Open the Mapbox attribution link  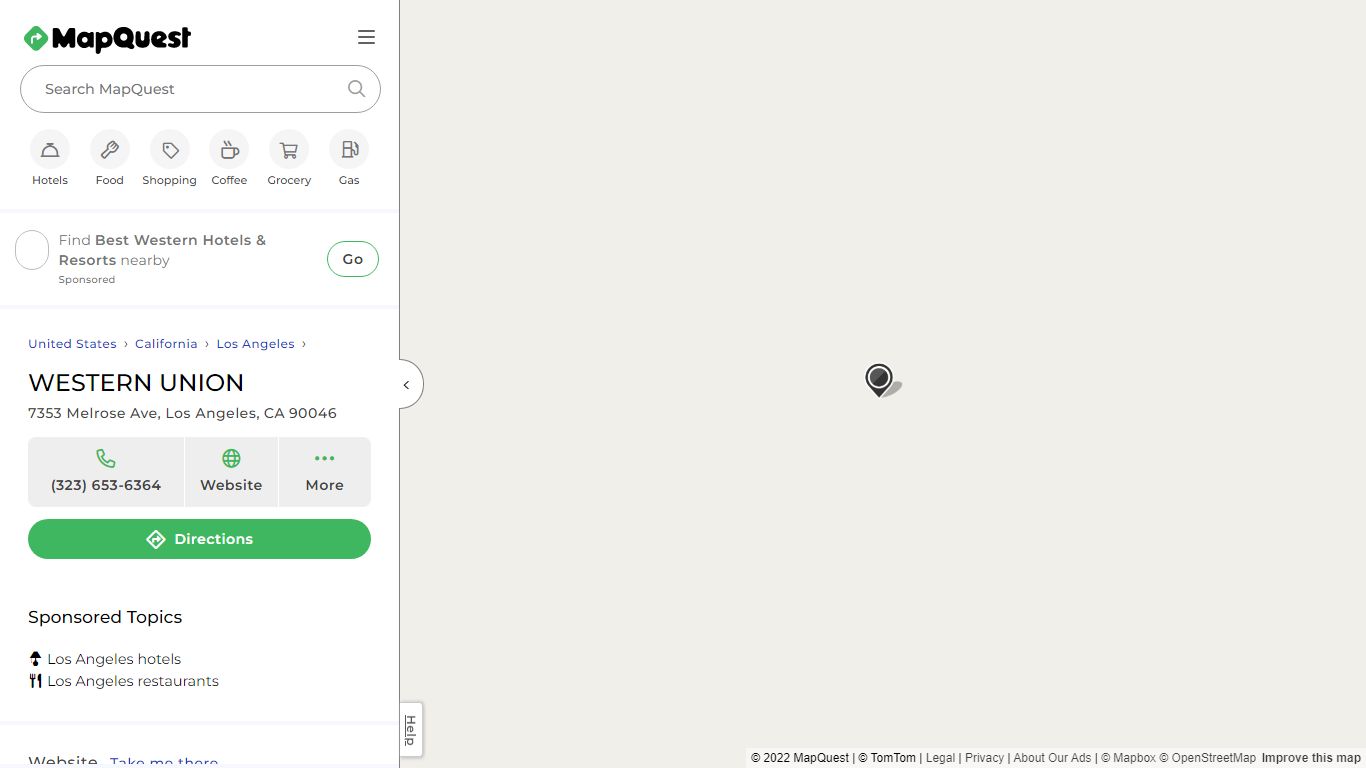tap(1128, 758)
